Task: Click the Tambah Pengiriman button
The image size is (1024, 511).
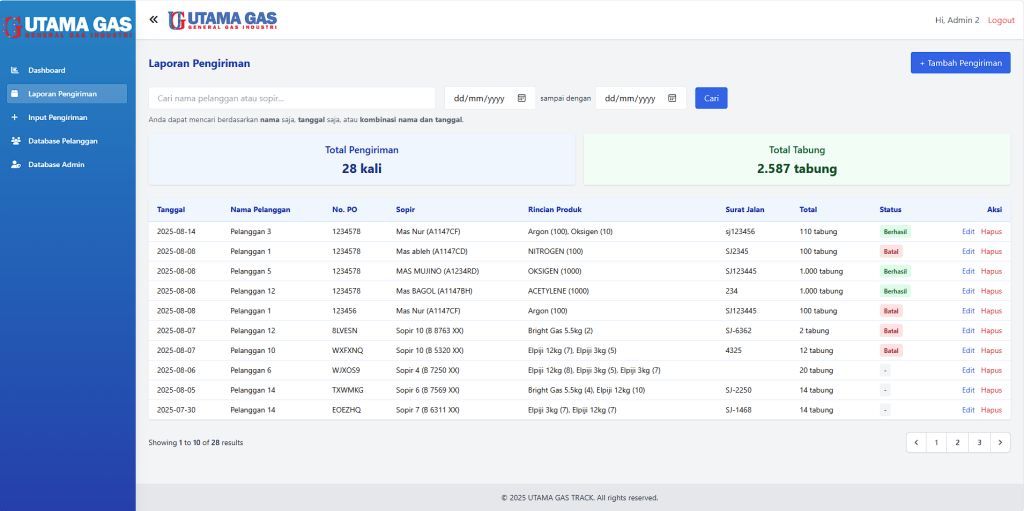Action: point(960,62)
